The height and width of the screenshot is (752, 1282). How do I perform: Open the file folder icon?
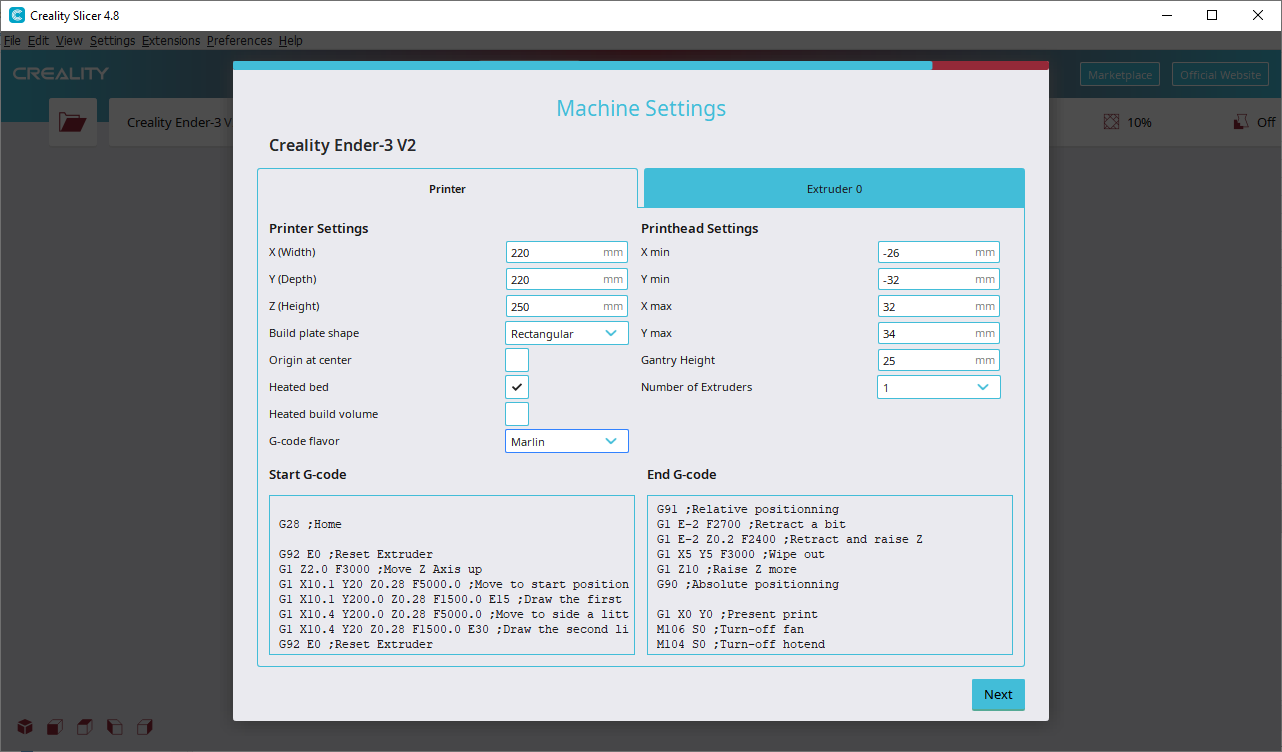point(73,122)
